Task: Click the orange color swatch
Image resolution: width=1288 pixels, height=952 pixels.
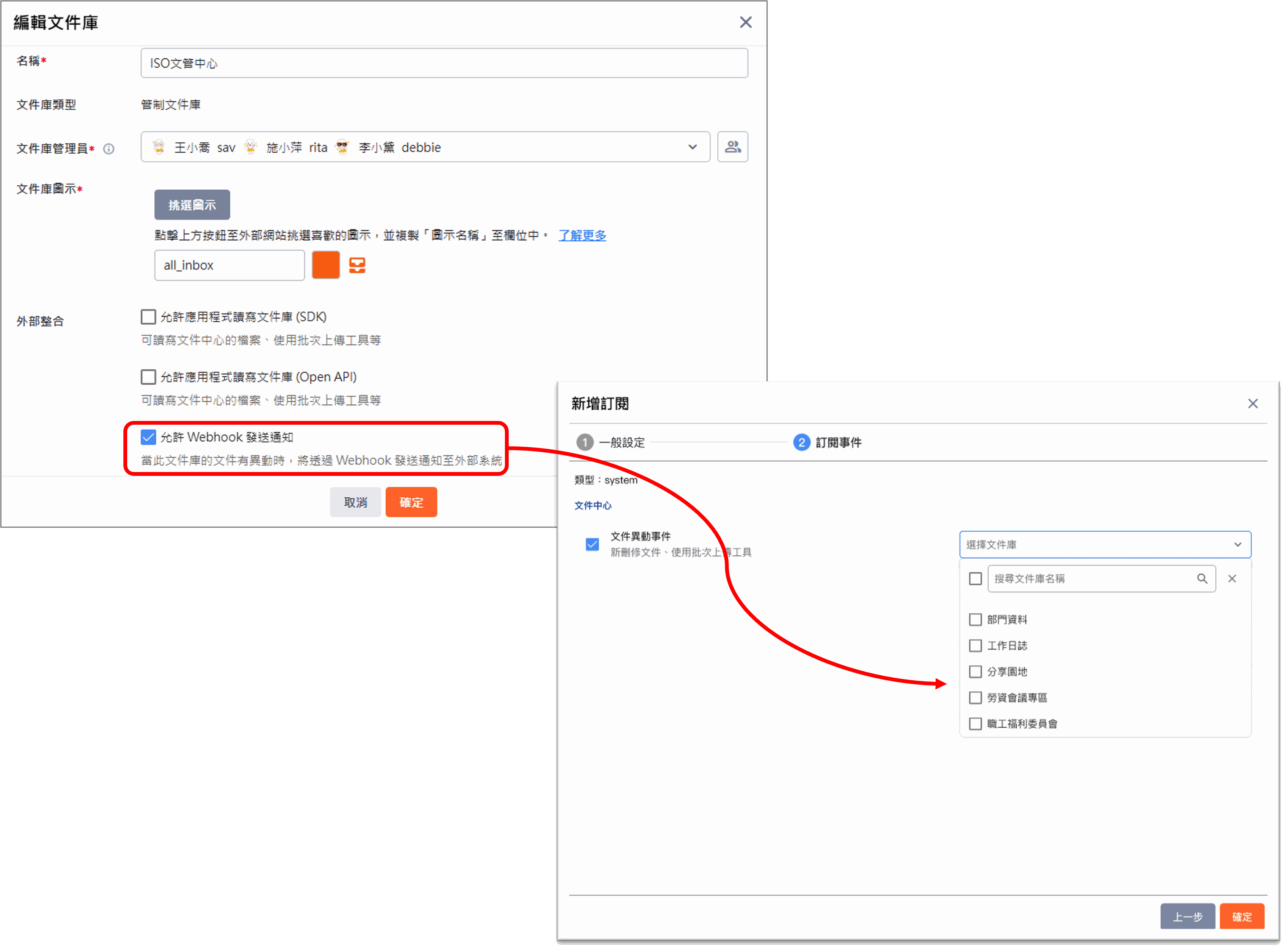Action: (326, 265)
